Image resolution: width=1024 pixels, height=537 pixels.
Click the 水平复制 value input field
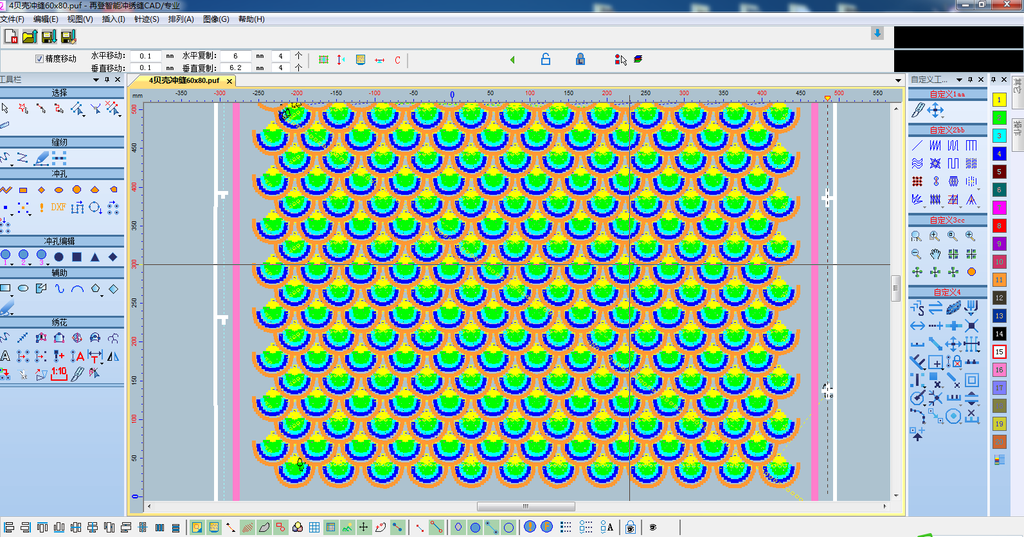click(236, 56)
